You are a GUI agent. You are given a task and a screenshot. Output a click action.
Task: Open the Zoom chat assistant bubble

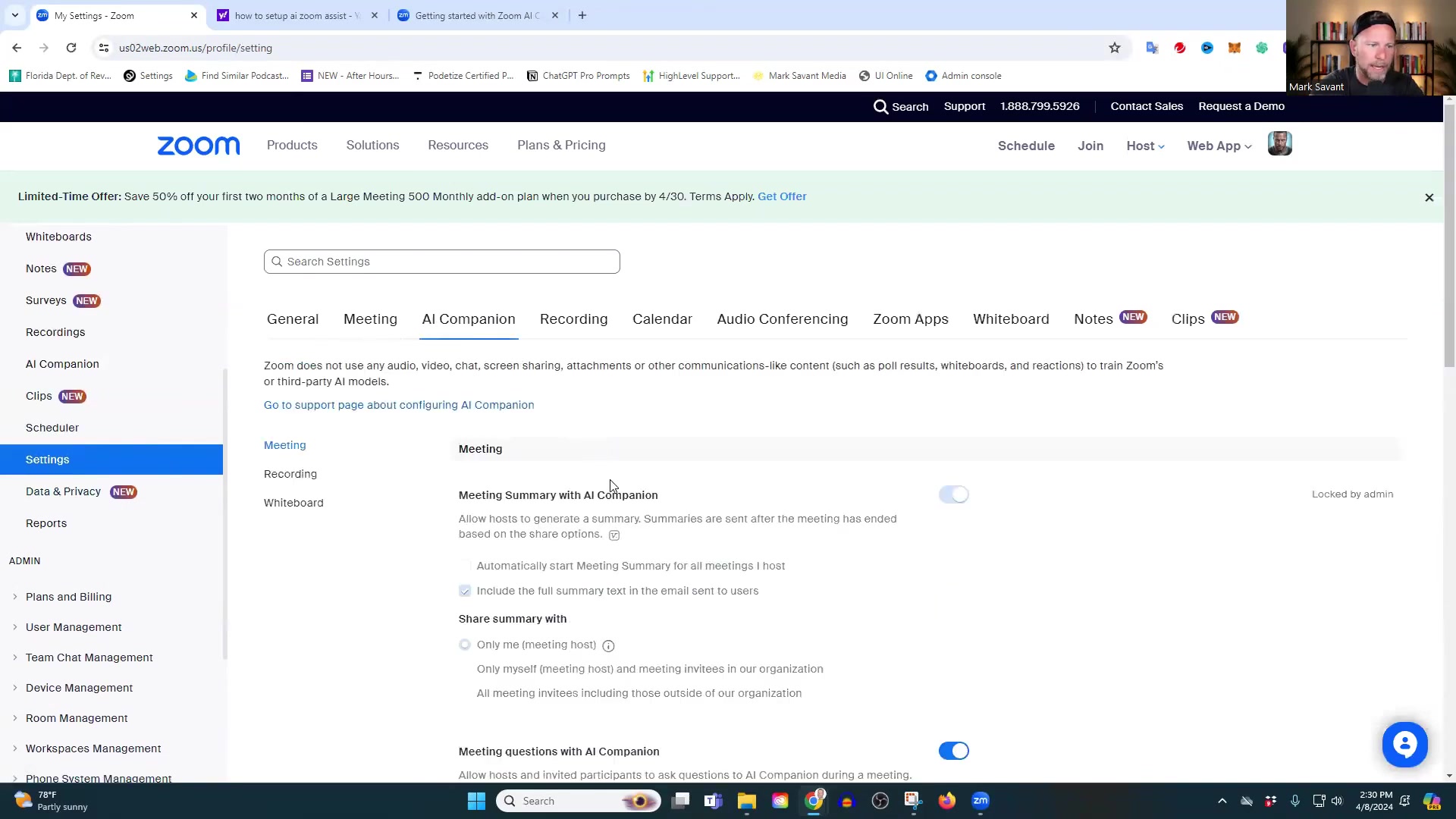pyautogui.click(x=1404, y=744)
